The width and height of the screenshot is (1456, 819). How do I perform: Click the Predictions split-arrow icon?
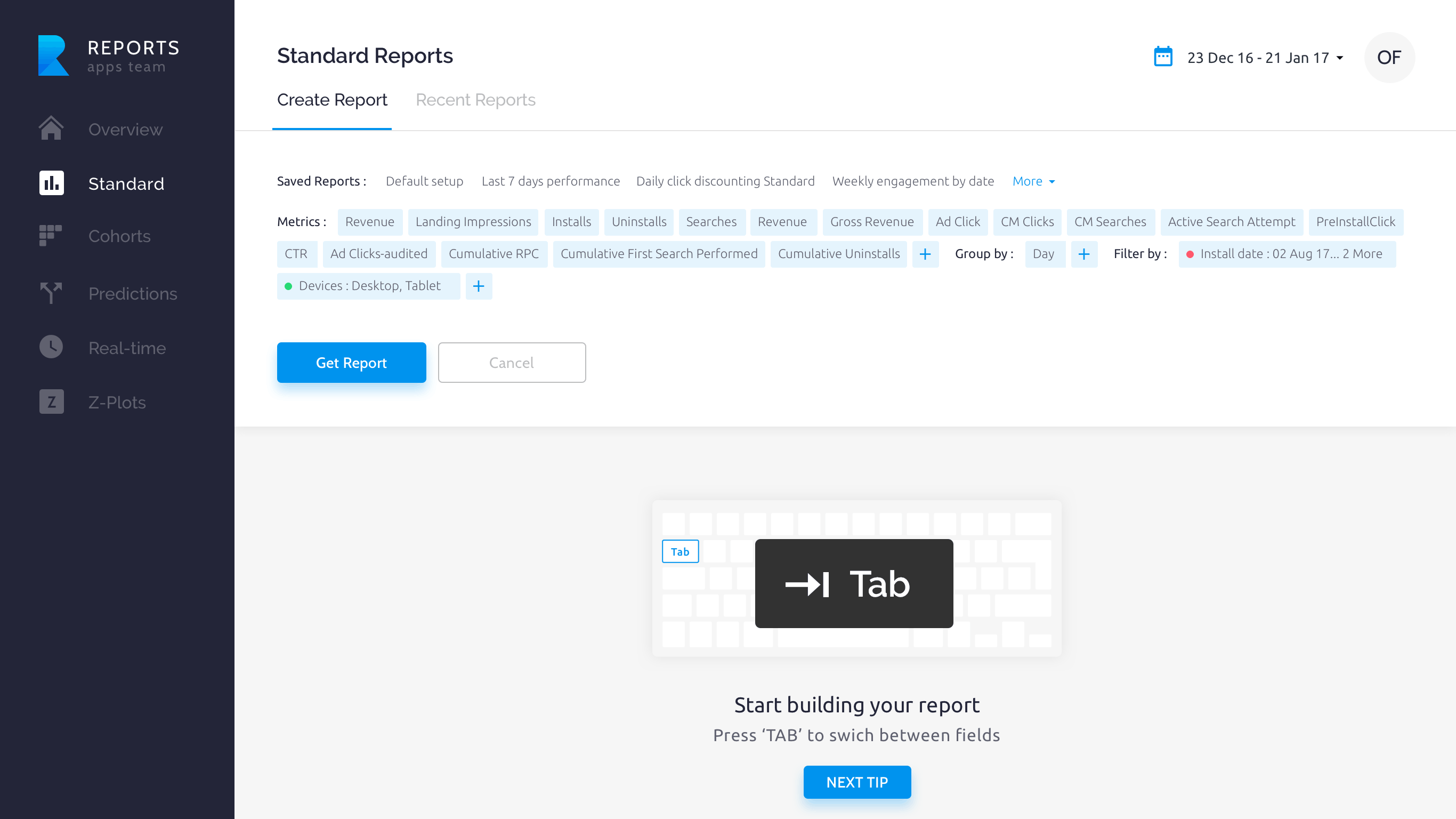pos(51,293)
